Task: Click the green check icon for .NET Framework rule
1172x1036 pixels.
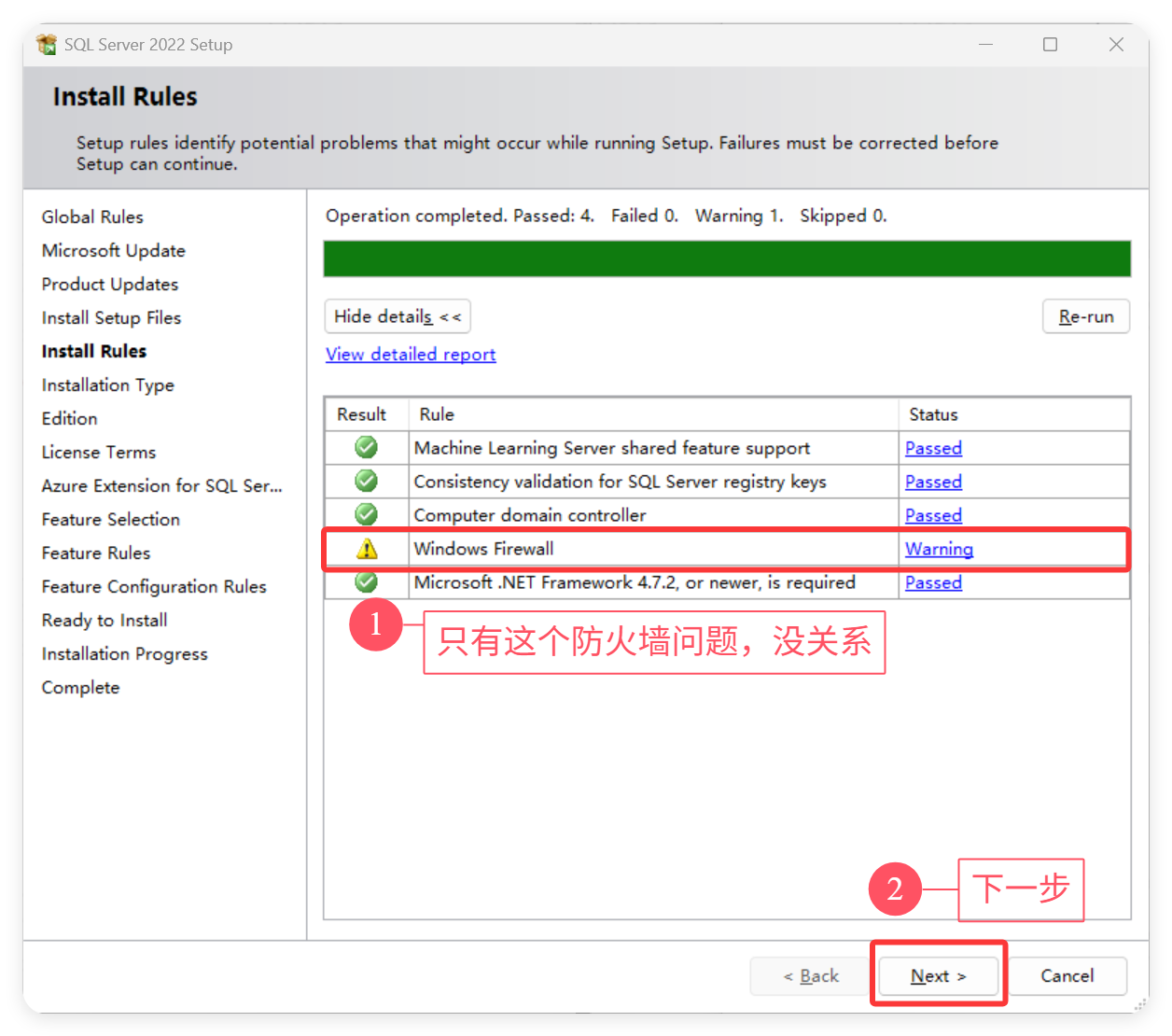Action: 367,581
